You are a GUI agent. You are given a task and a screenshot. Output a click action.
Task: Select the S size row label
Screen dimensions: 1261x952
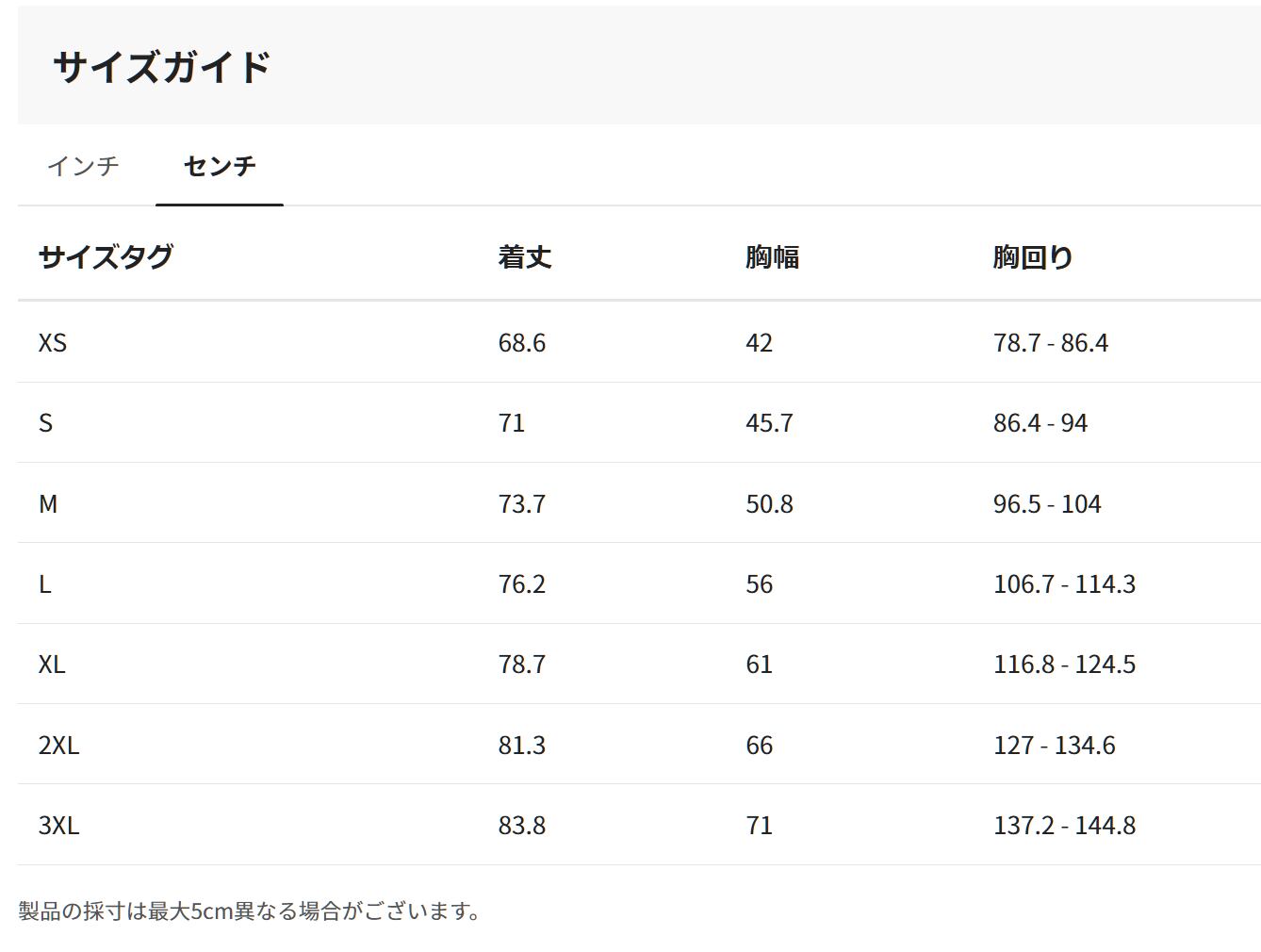coord(45,423)
